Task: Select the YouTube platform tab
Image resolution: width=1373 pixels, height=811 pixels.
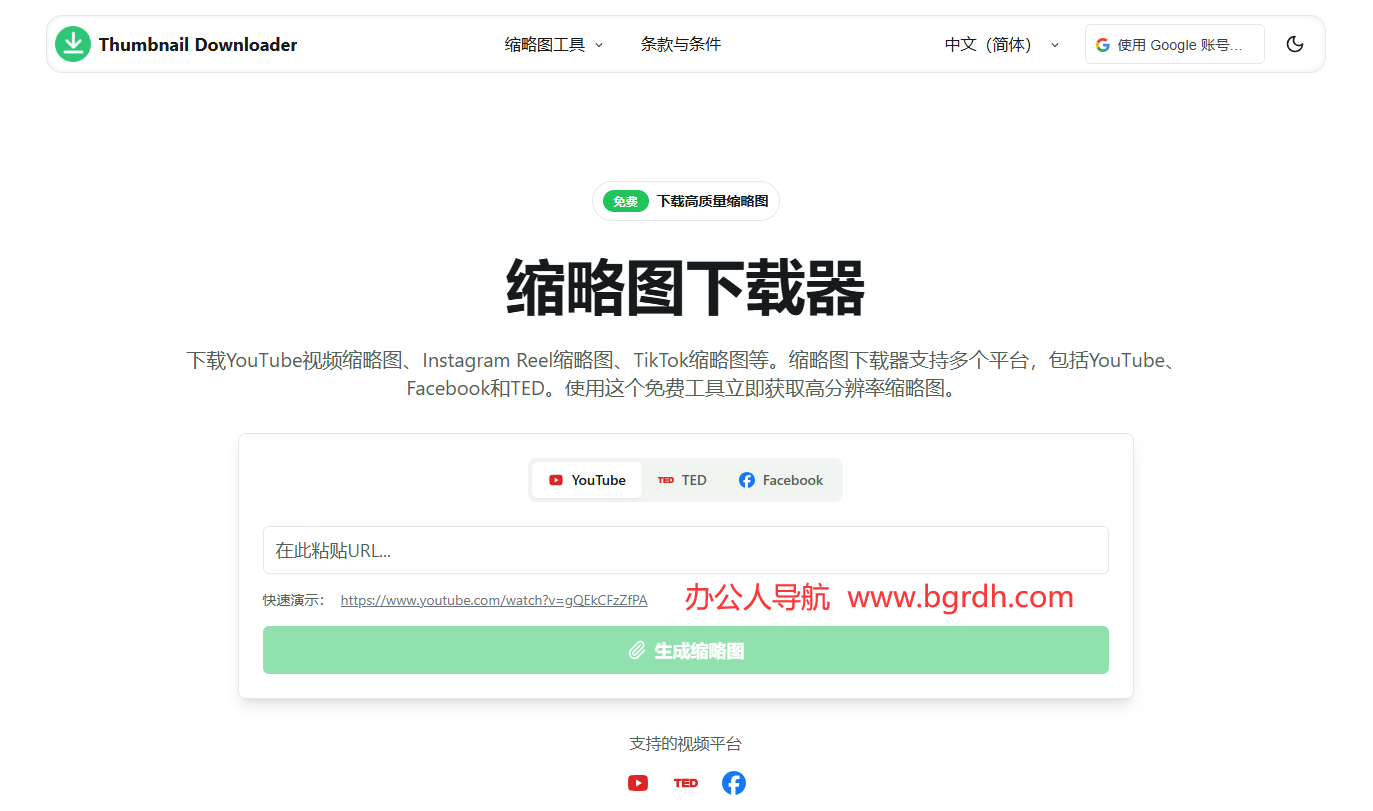Action: click(x=587, y=479)
